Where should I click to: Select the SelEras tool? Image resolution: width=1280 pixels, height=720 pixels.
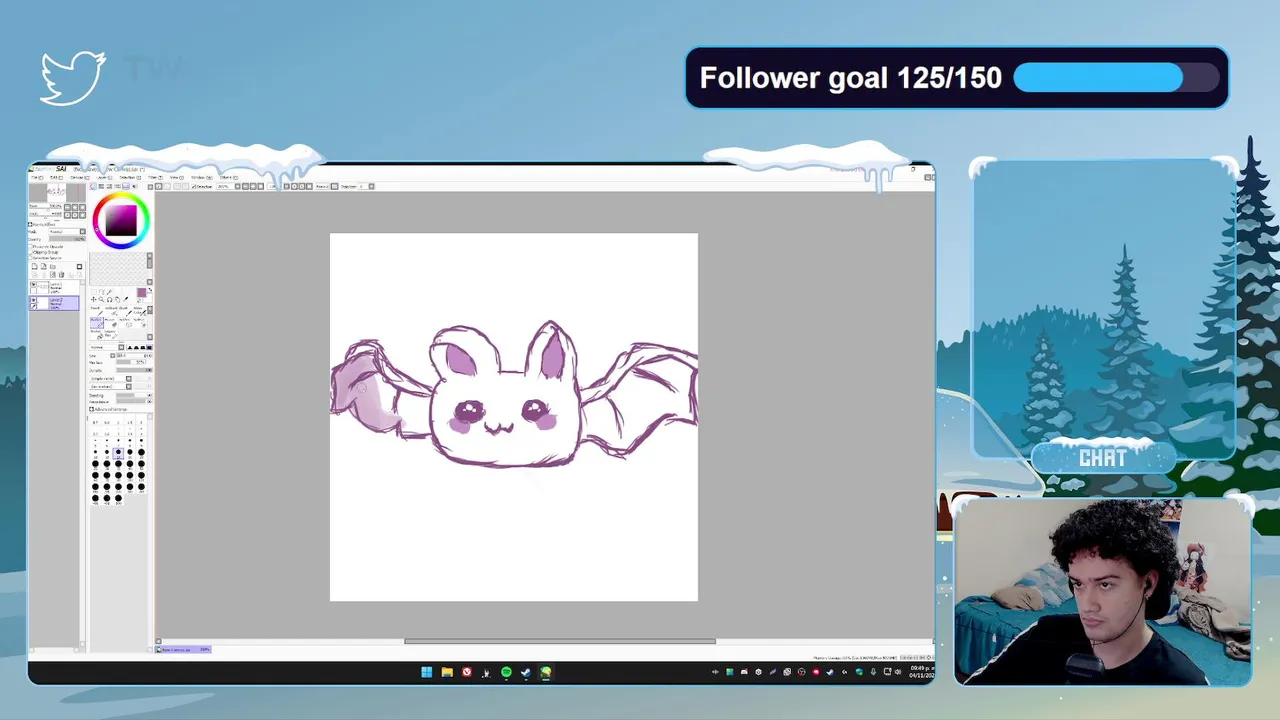[x=140, y=323]
